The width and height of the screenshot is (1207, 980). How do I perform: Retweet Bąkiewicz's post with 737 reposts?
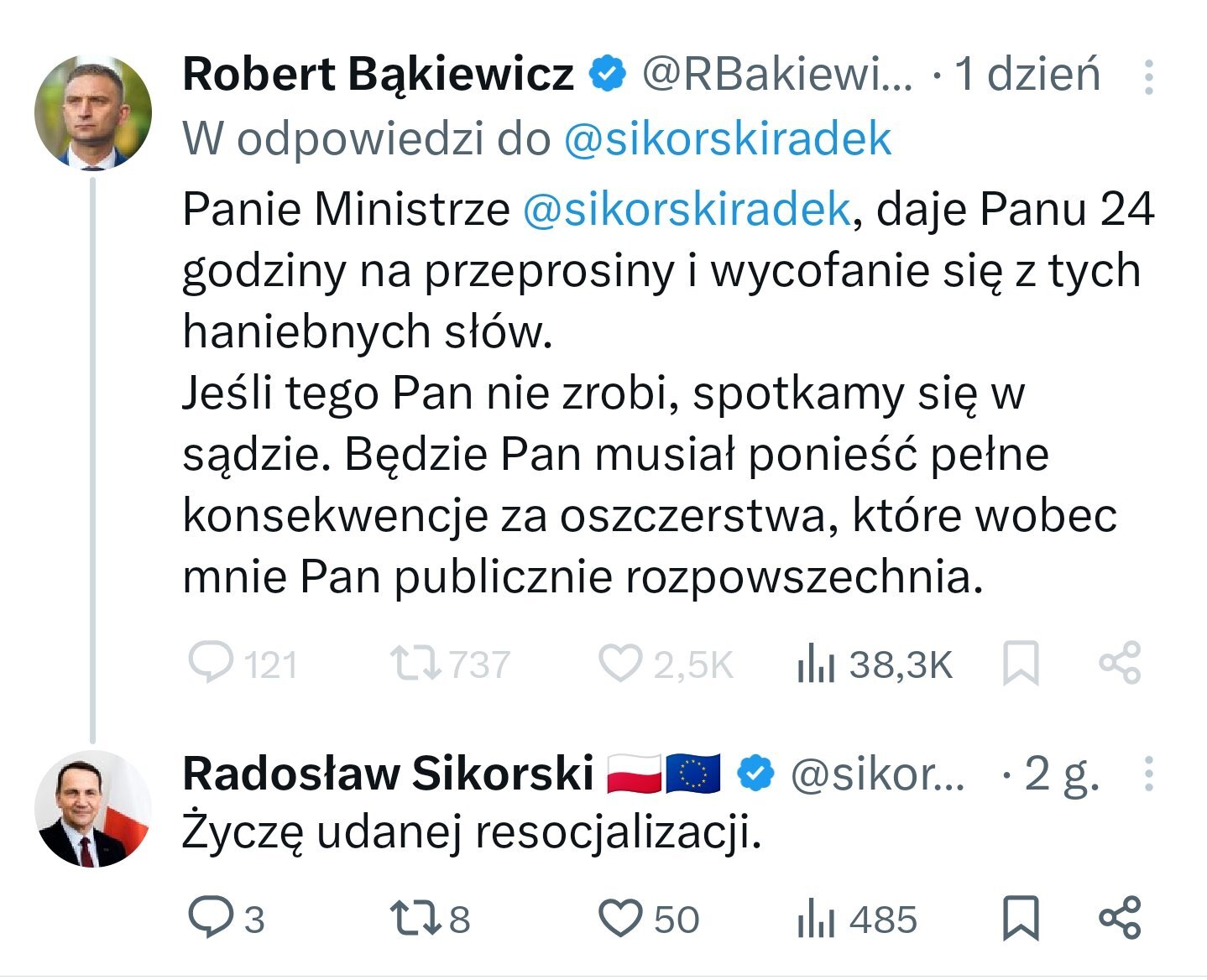[415, 663]
